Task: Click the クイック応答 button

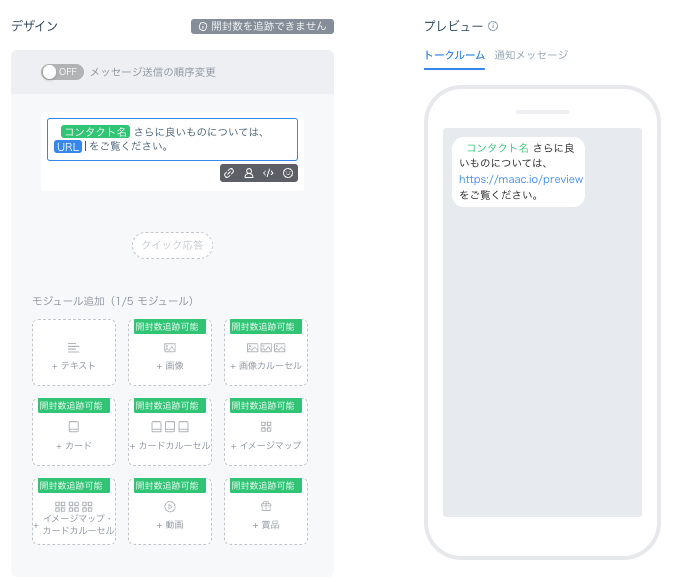Action: pyautogui.click(x=172, y=245)
